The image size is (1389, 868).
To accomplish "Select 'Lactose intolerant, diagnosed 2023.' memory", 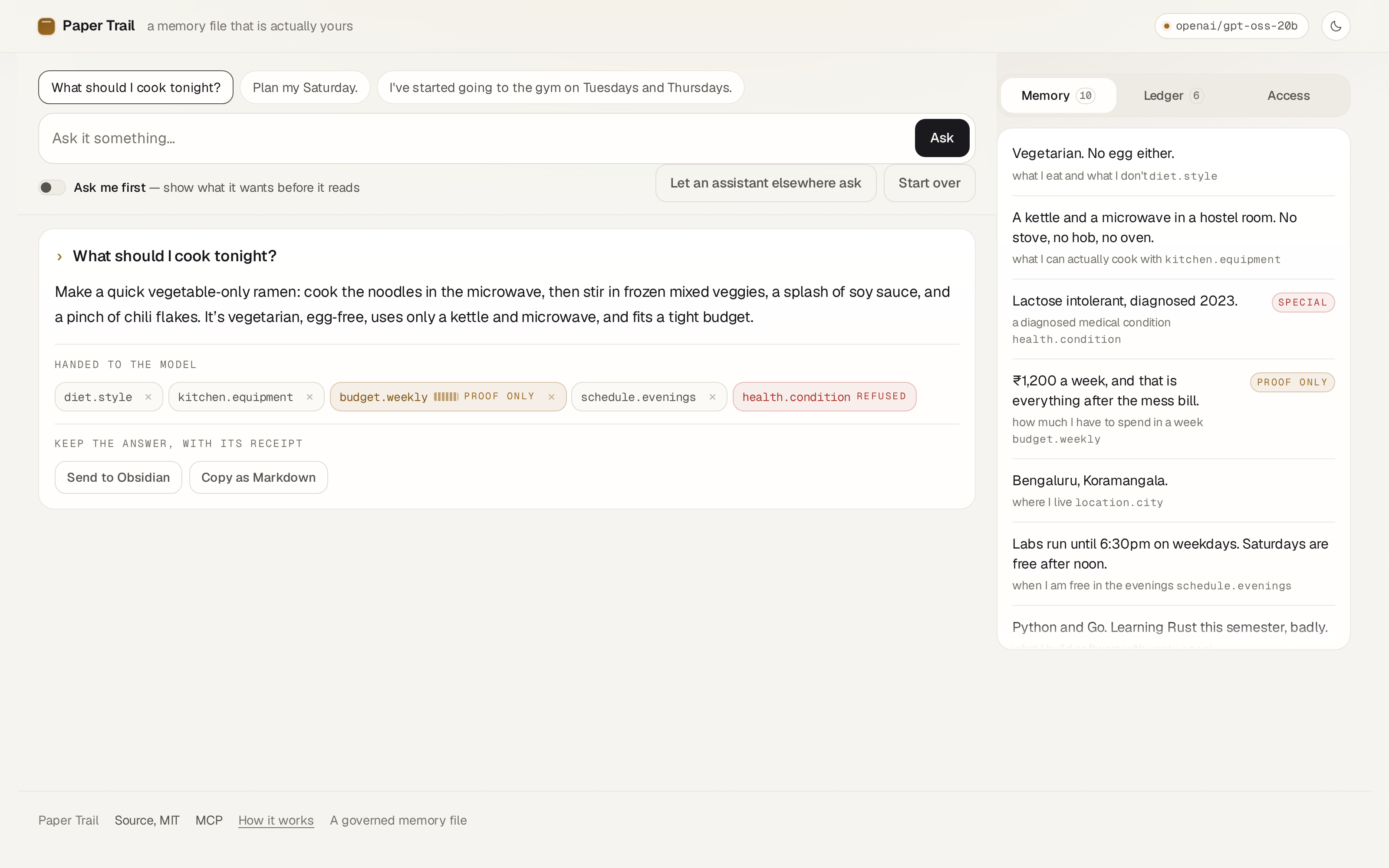I will [1173, 319].
